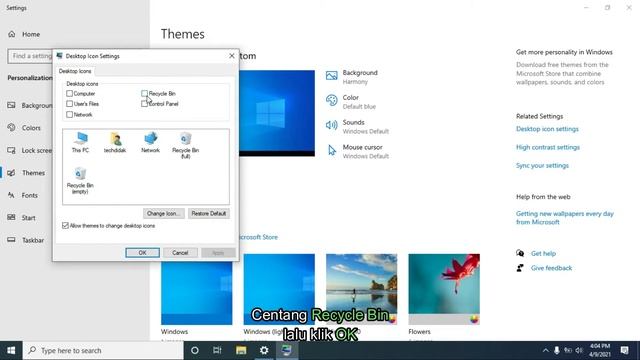Viewport: 640px width, 360px height.
Task: Confirm with the OK button
Action: [142, 253]
